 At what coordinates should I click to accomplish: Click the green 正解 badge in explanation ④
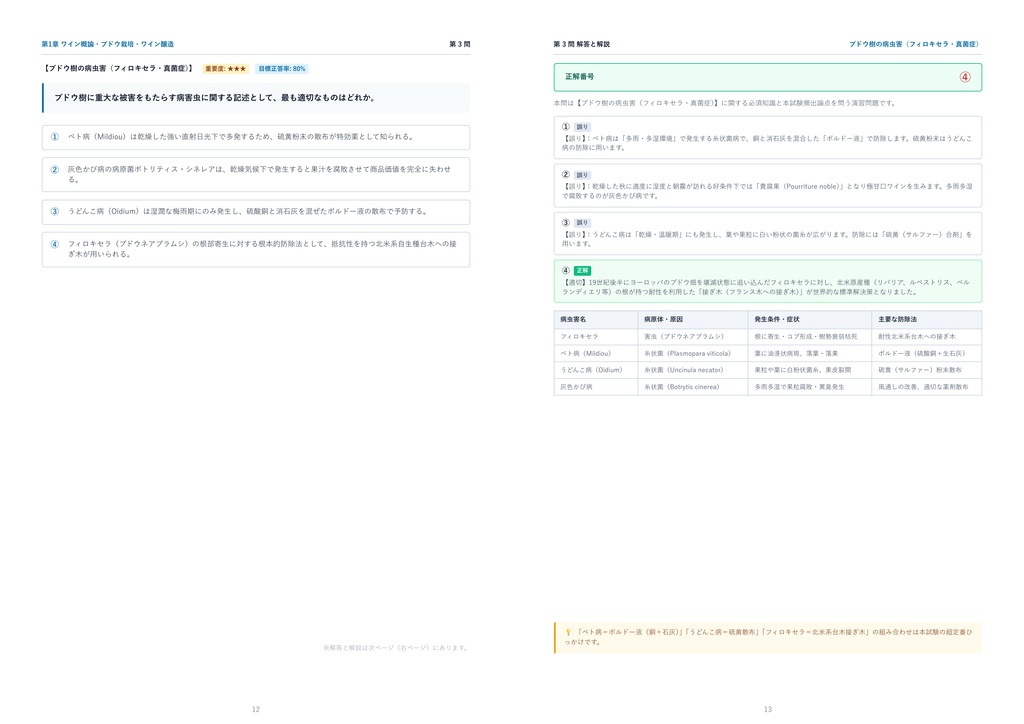point(582,270)
